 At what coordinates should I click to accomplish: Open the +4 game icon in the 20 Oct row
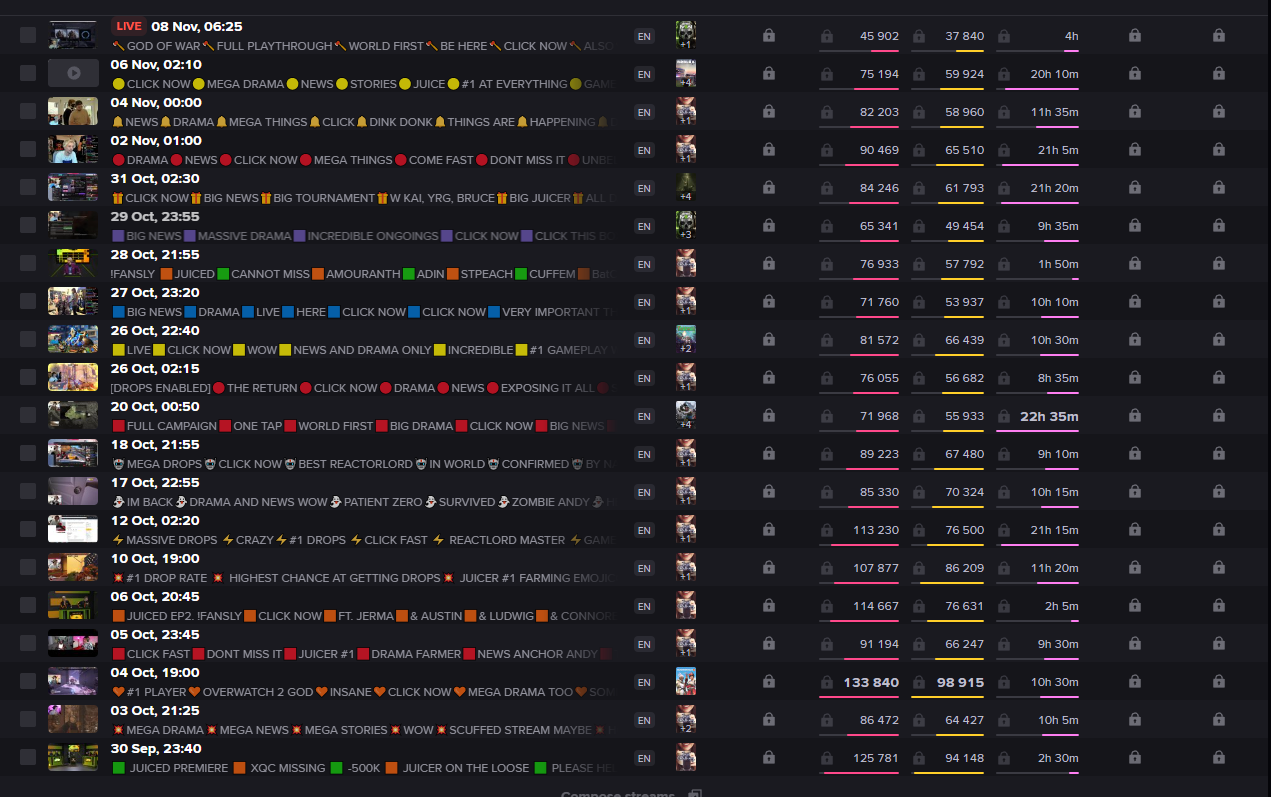pyautogui.click(x=685, y=415)
